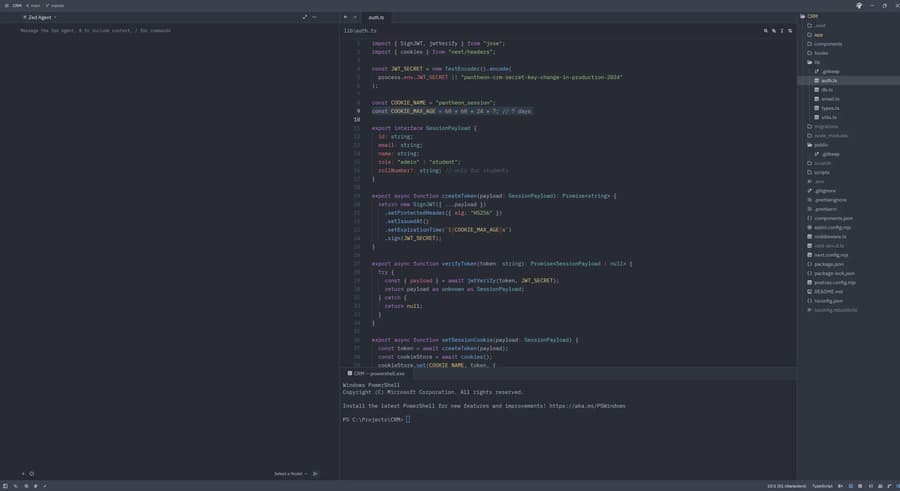Open buffer search from editor toolbar
Screen dimensions: 900x491
(765, 30)
